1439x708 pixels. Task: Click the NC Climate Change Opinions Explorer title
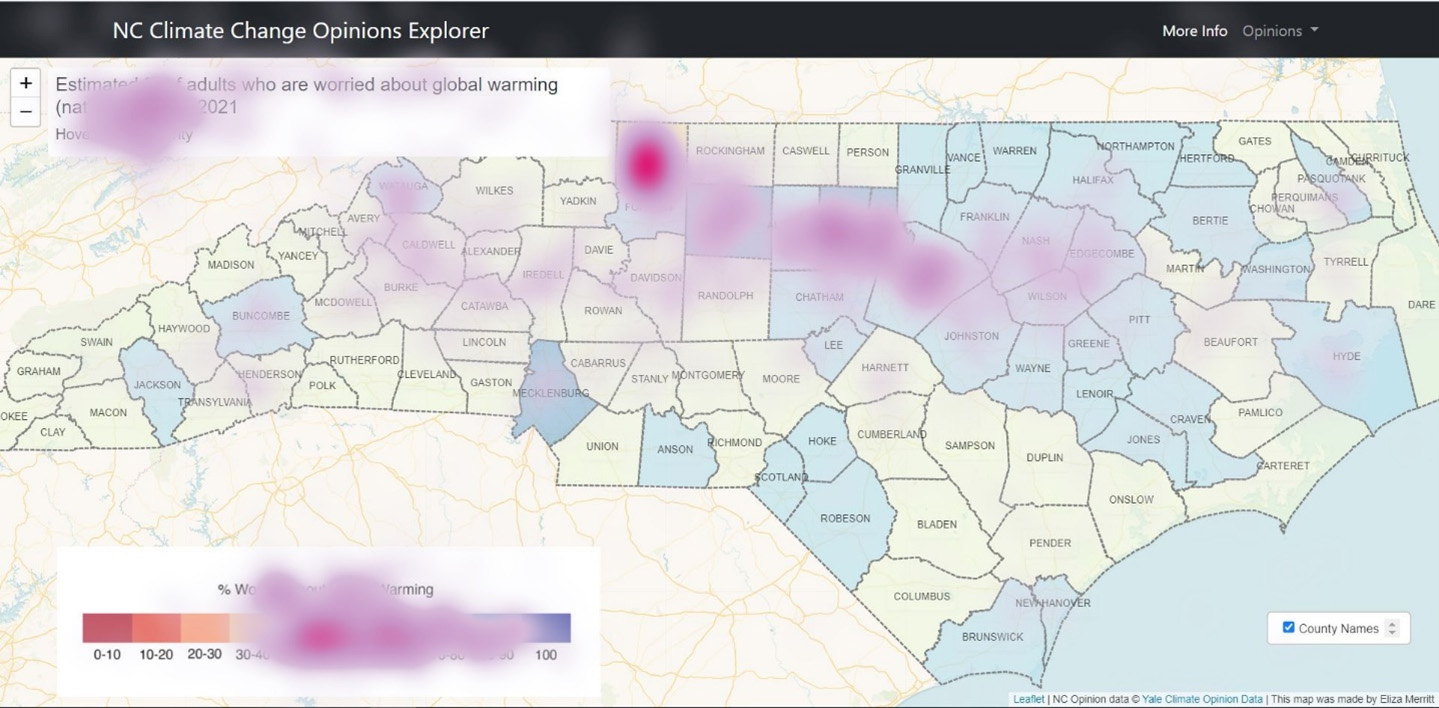(300, 30)
